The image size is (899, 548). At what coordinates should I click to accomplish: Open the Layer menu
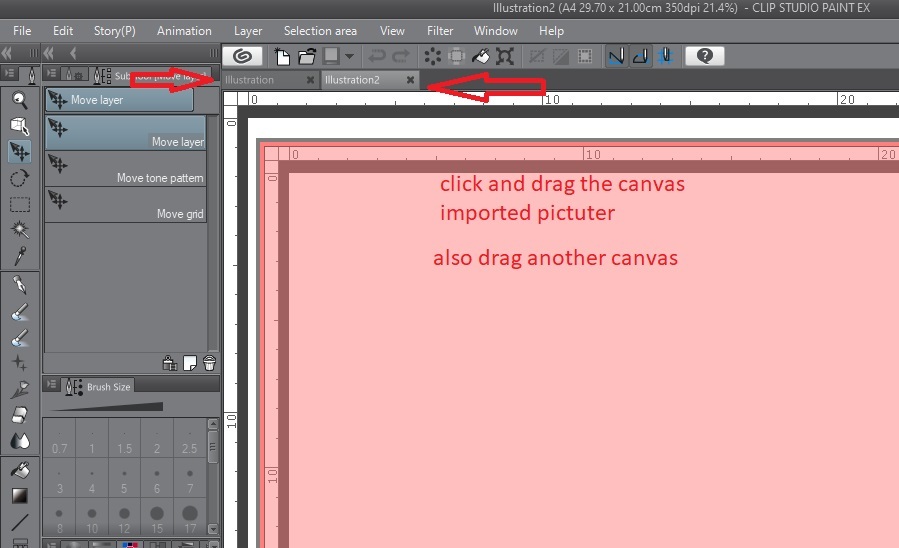248,31
